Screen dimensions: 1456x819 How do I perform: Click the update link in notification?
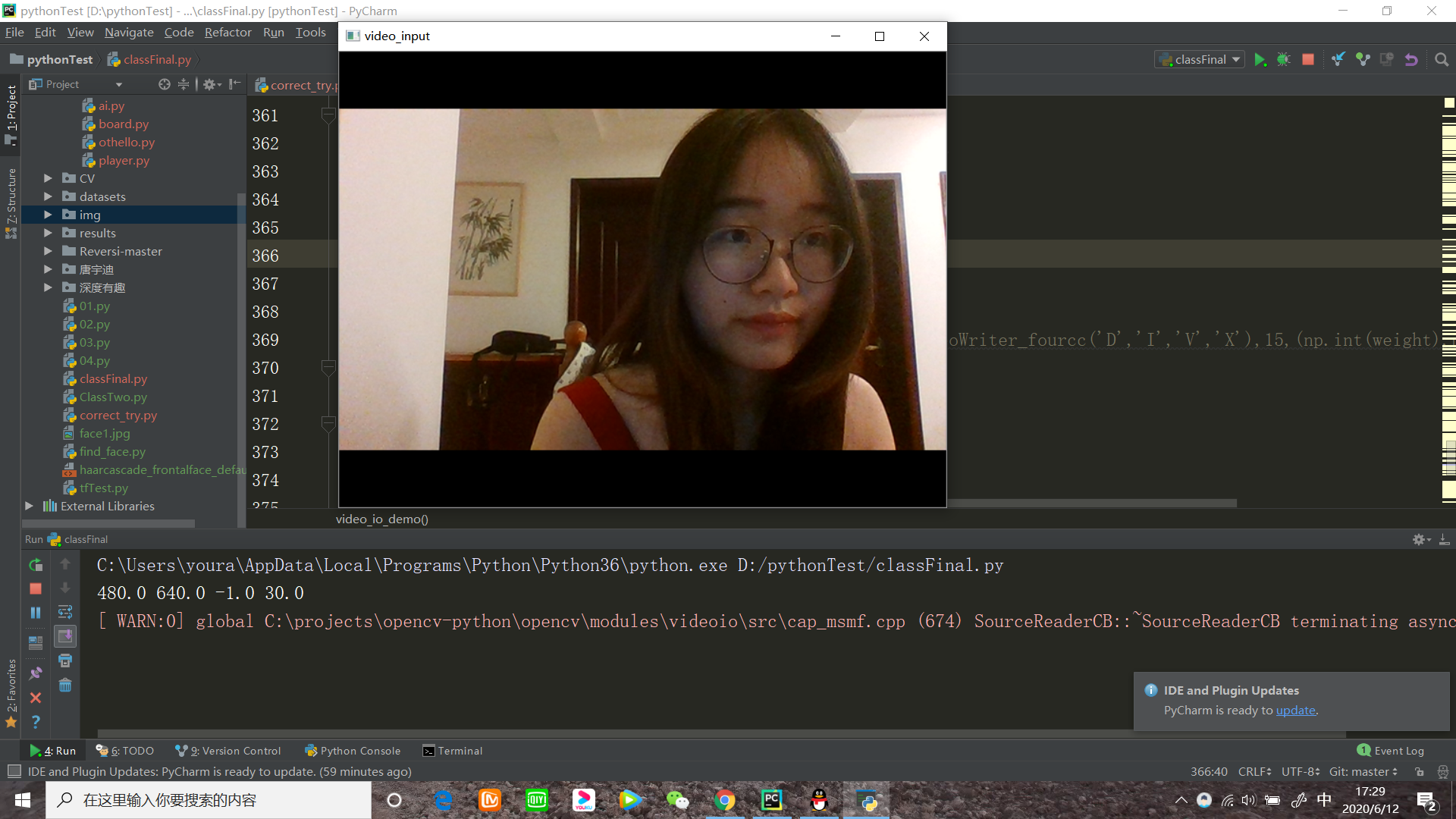[1295, 711]
